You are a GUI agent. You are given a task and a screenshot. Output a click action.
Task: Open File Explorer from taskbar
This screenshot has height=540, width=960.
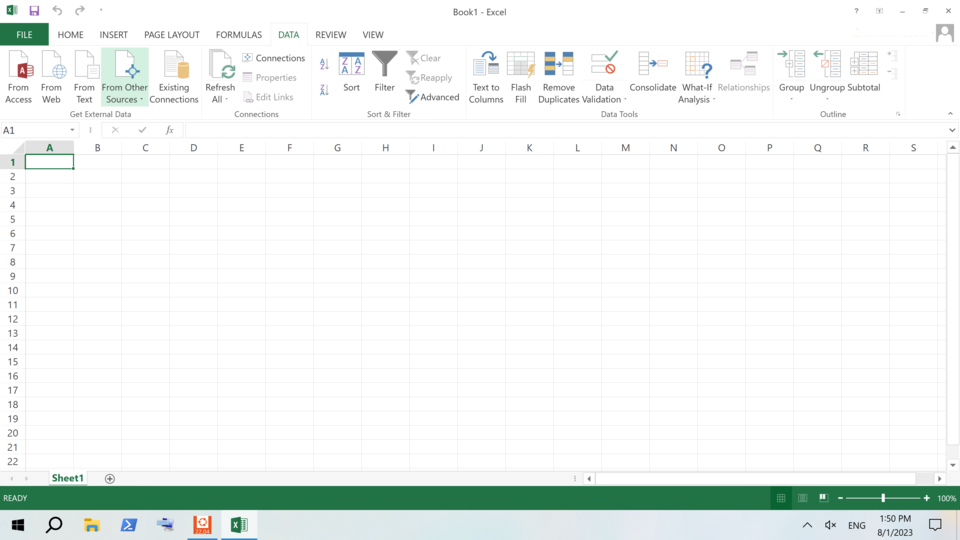(92, 525)
